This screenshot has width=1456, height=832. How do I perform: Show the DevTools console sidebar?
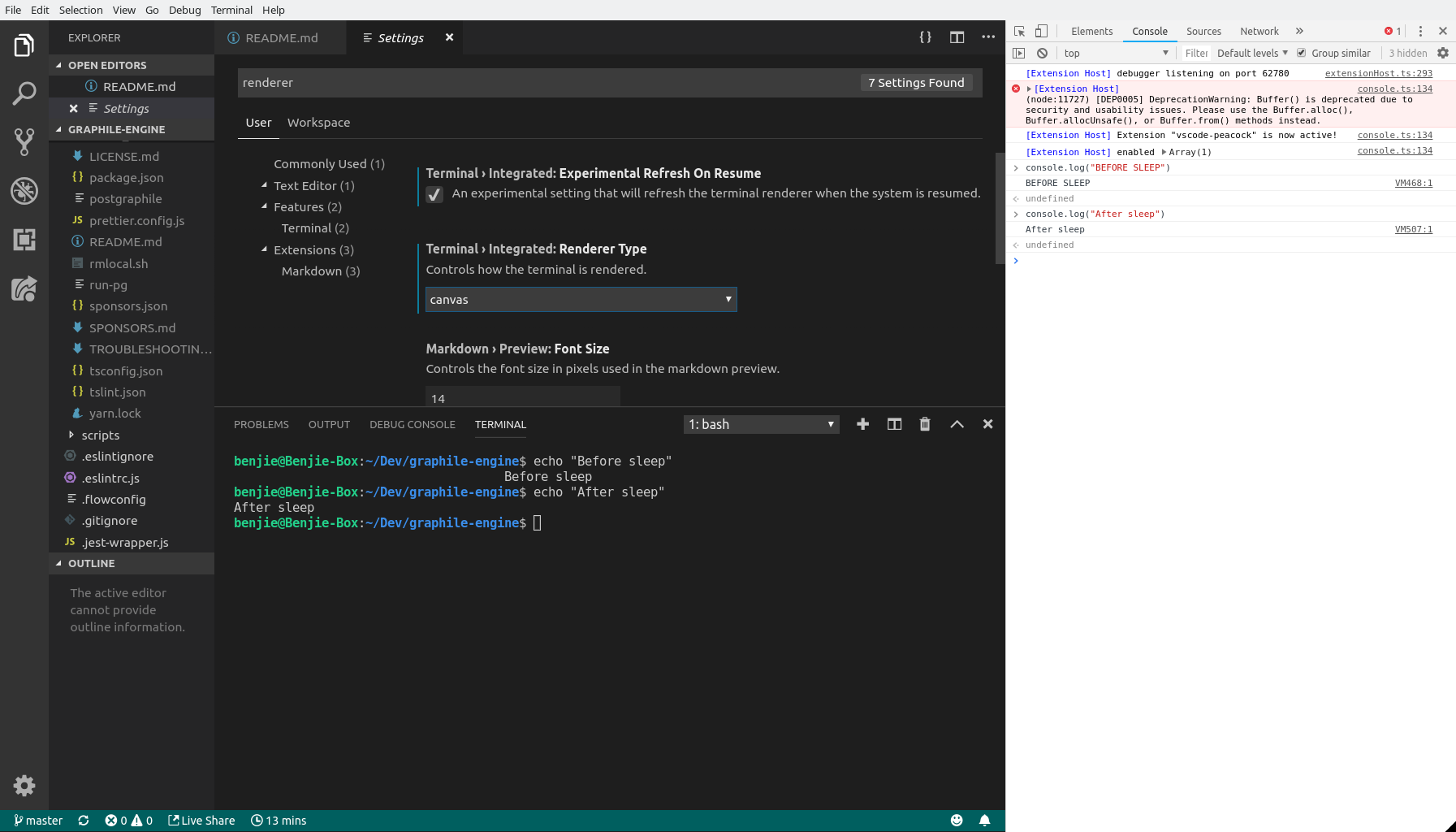(x=1019, y=53)
